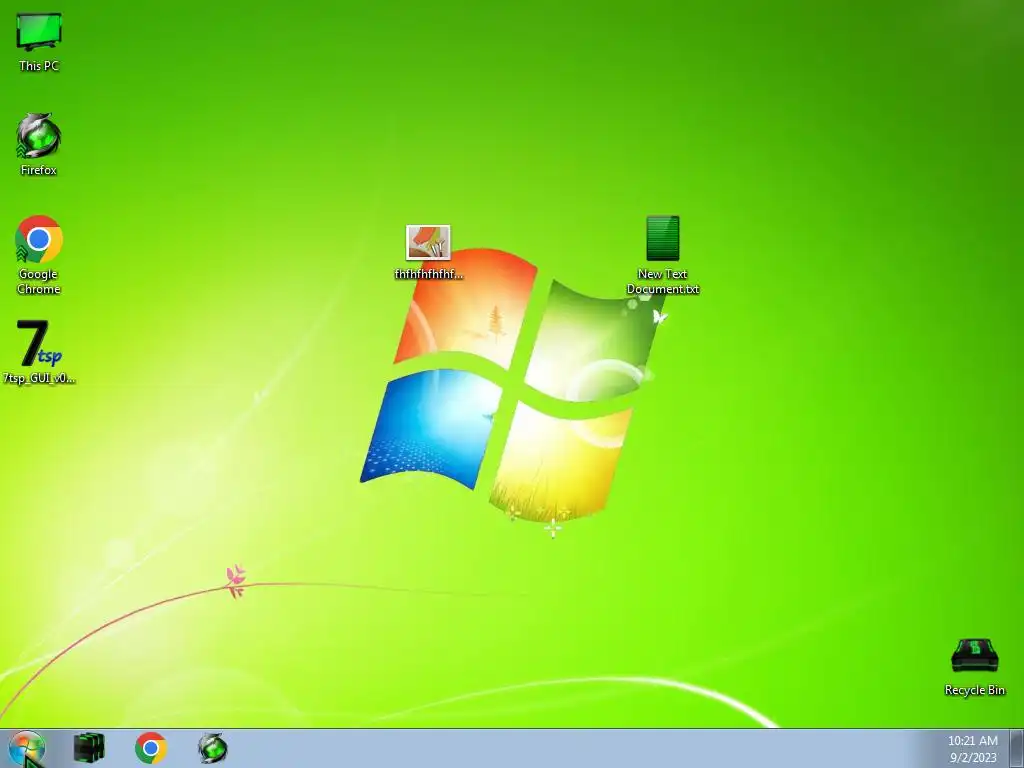Click the 'Recycle Bin' label text
The height and width of the screenshot is (768, 1024).
(974, 690)
